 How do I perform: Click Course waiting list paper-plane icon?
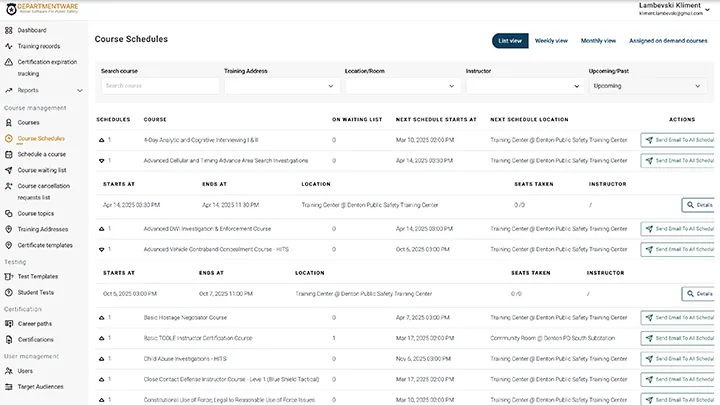click(x=9, y=170)
